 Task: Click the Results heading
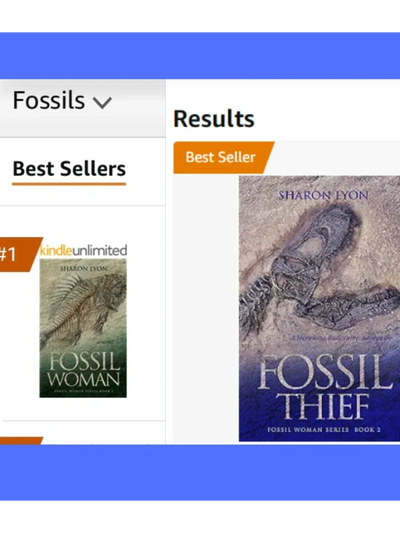pyautogui.click(x=214, y=119)
